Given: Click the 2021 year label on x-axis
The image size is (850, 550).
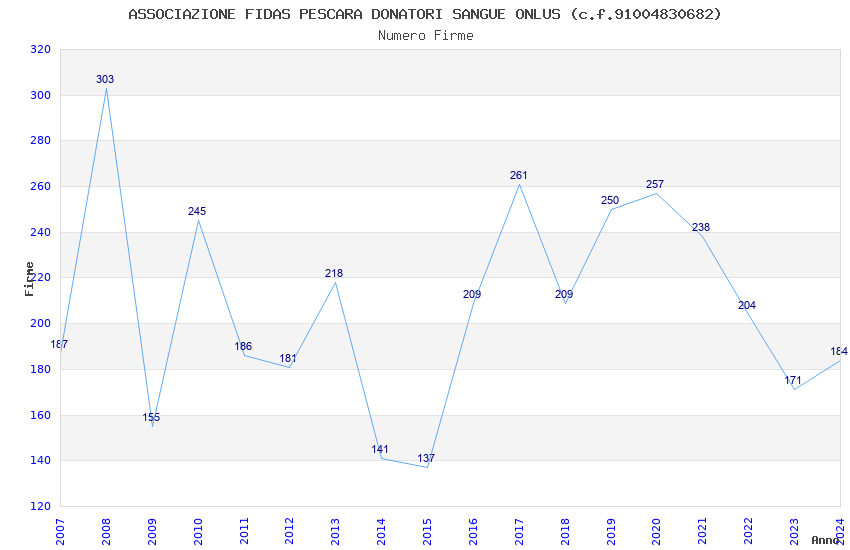Looking at the screenshot, I should tap(703, 532).
